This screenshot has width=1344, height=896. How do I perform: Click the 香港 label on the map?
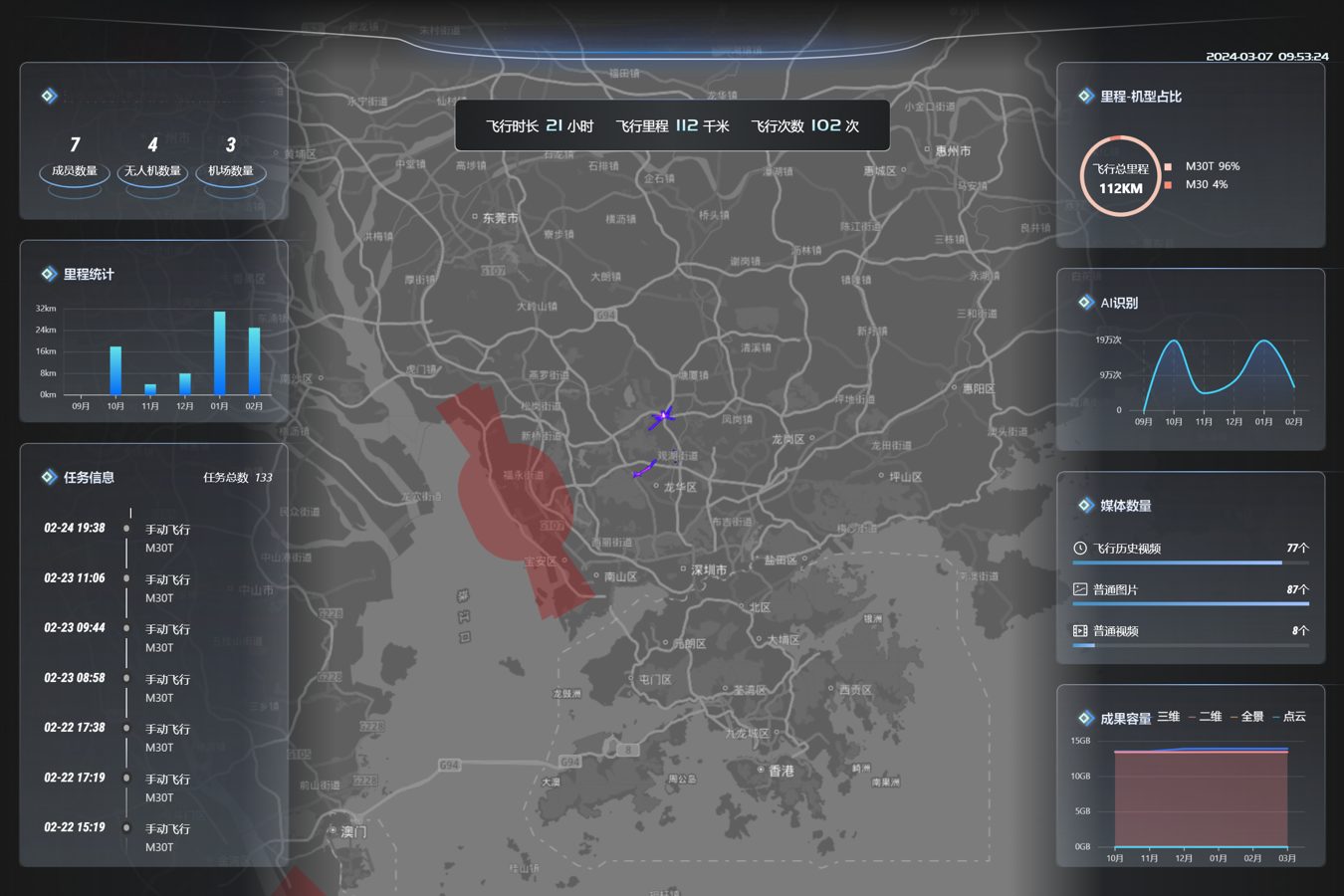[x=782, y=771]
